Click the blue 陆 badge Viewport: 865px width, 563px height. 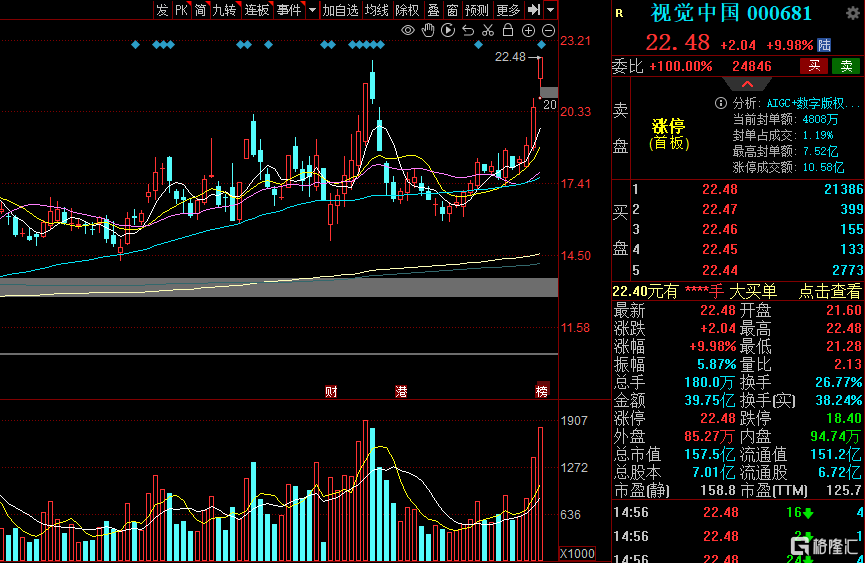pos(824,45)
